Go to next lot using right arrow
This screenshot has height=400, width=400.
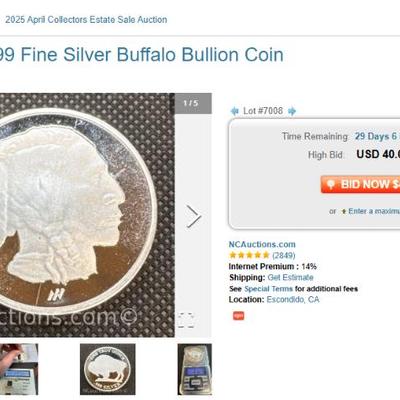(x=292, y=111)
